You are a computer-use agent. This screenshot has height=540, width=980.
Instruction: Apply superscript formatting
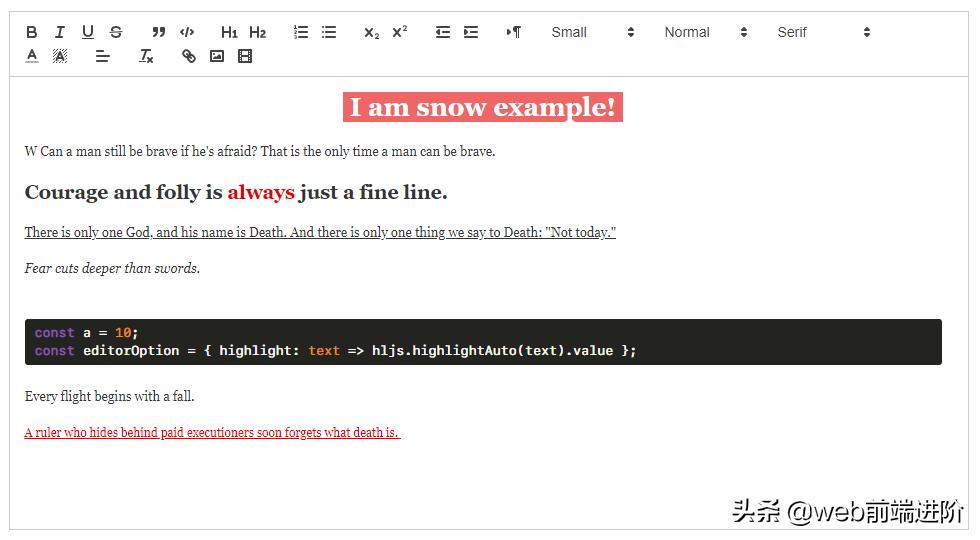click(x=399, y=32)
